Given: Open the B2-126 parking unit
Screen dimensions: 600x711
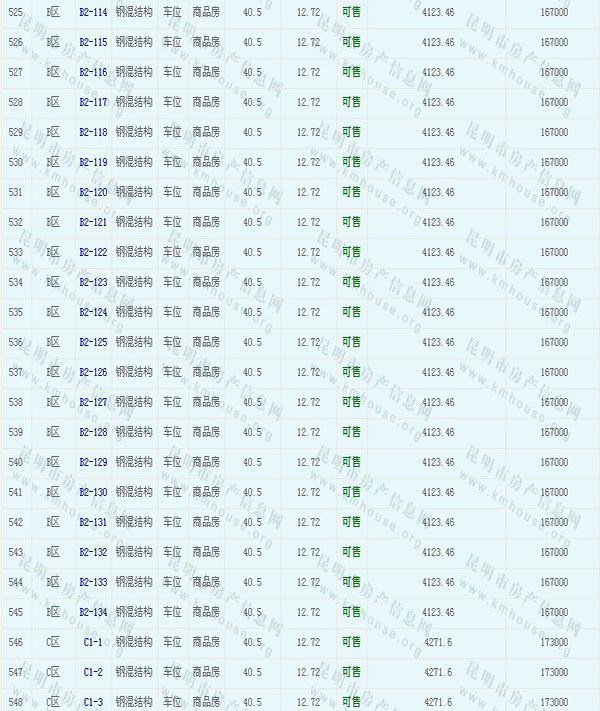Looking at the screenshot, I should (93, 372).
